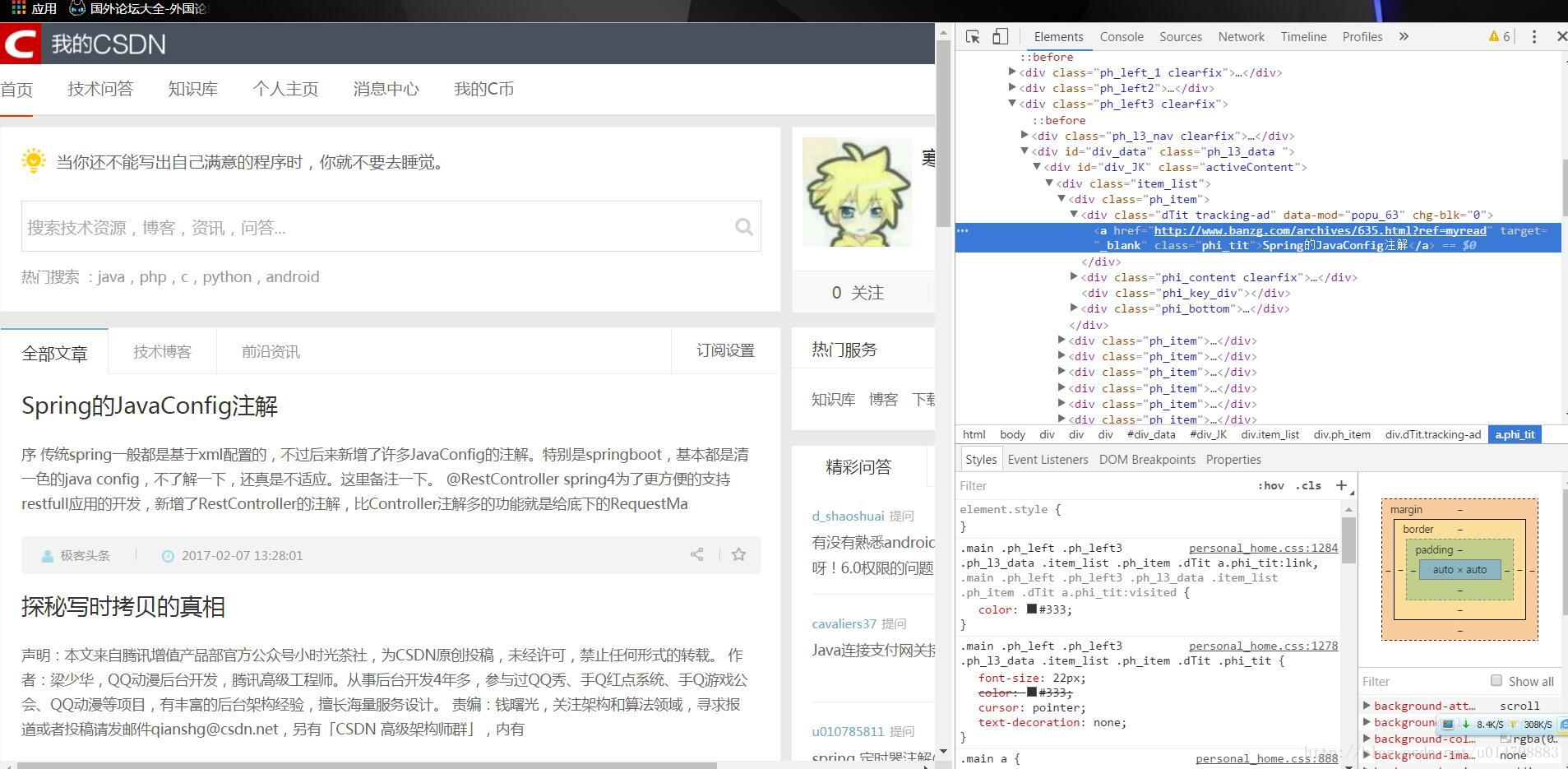1568x769 pixels.
Task: Expand the phi_content clearfix node
Action: click(1074, 277)
